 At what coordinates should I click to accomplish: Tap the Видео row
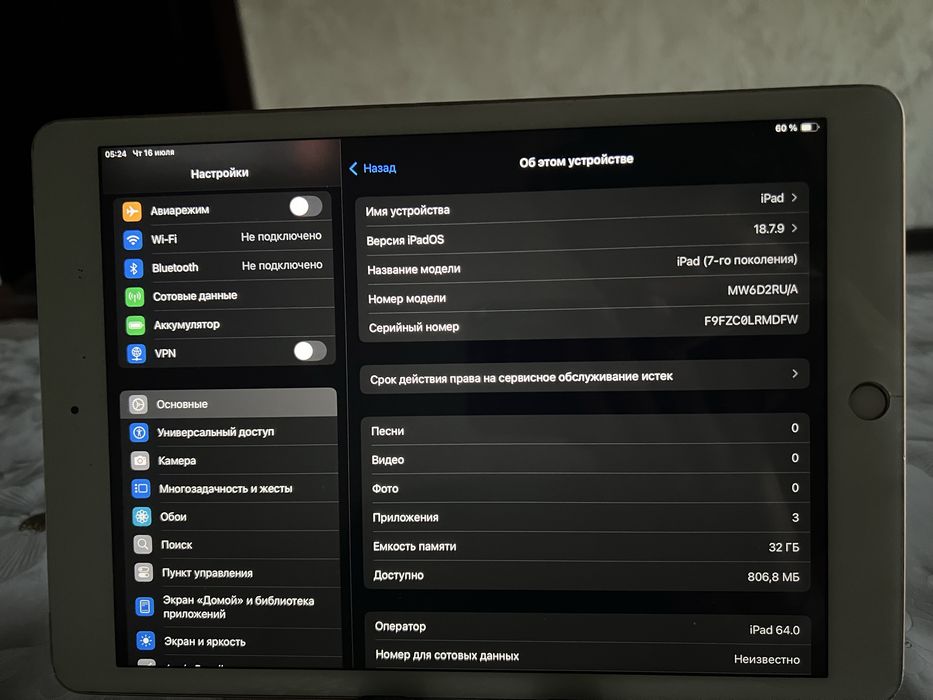(586, 459)
